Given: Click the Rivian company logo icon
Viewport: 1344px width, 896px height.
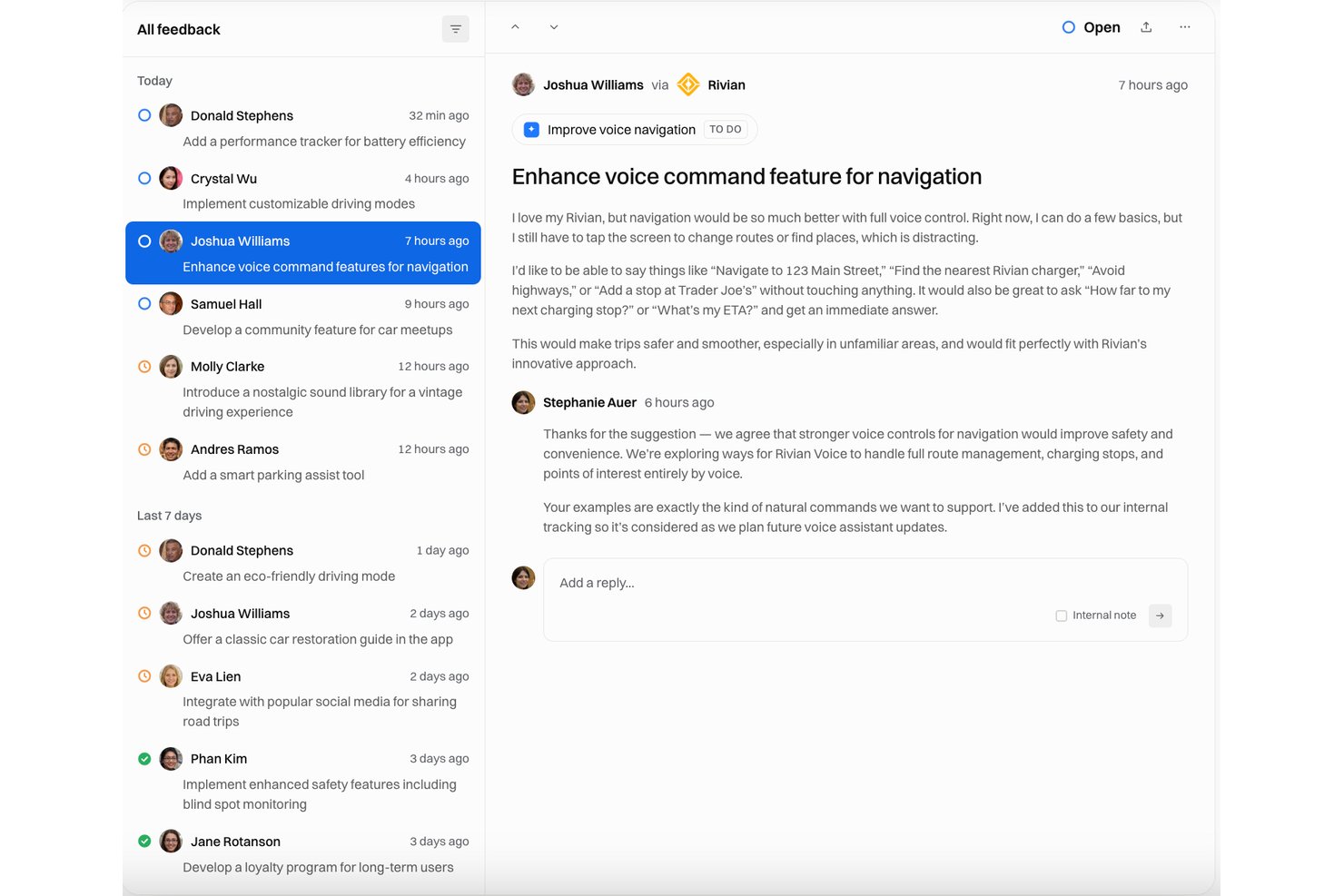Looking at the screenshot, I should 688,84.
